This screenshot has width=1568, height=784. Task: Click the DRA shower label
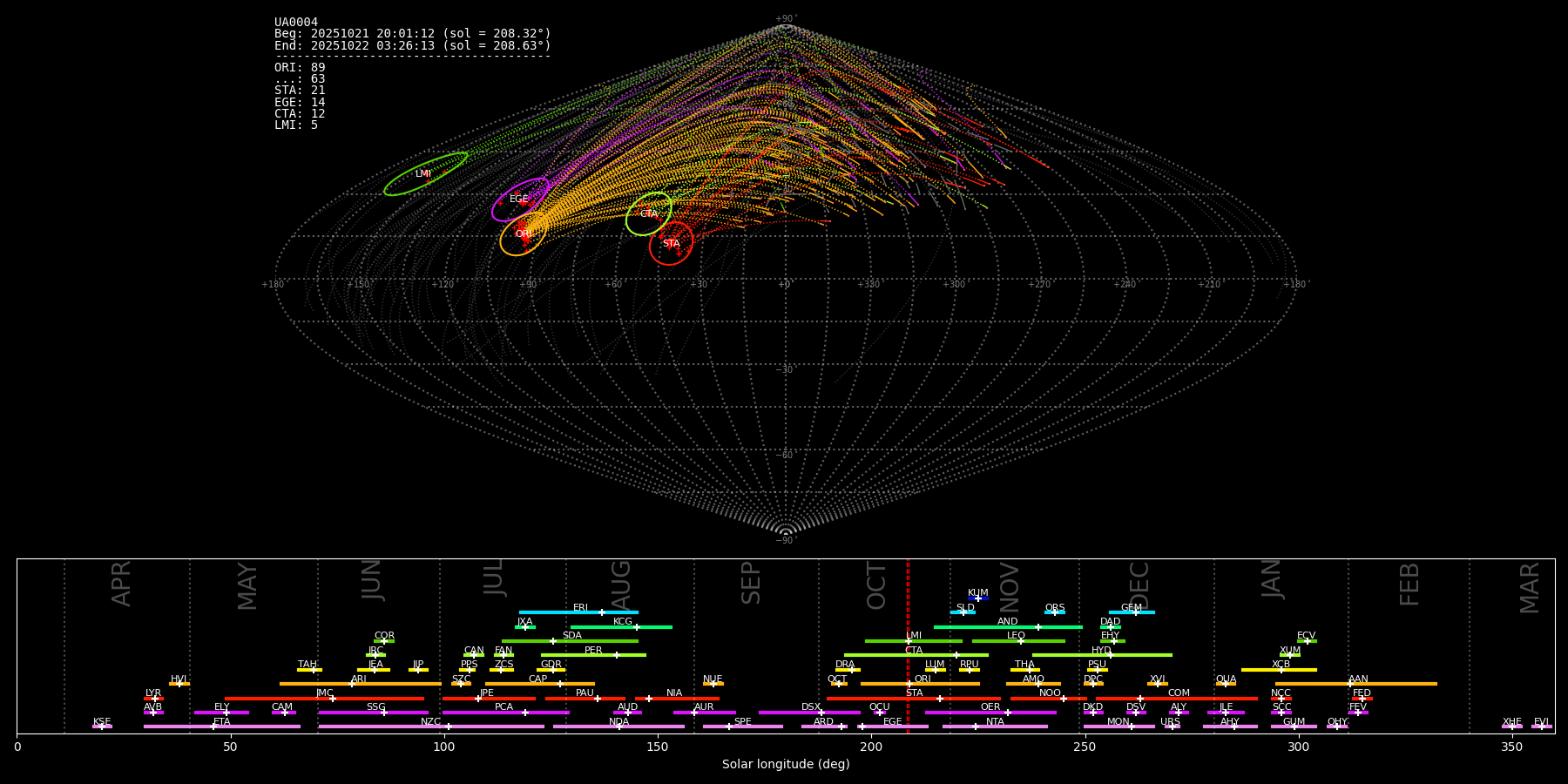pyautogui.click(x=845, y=665)
